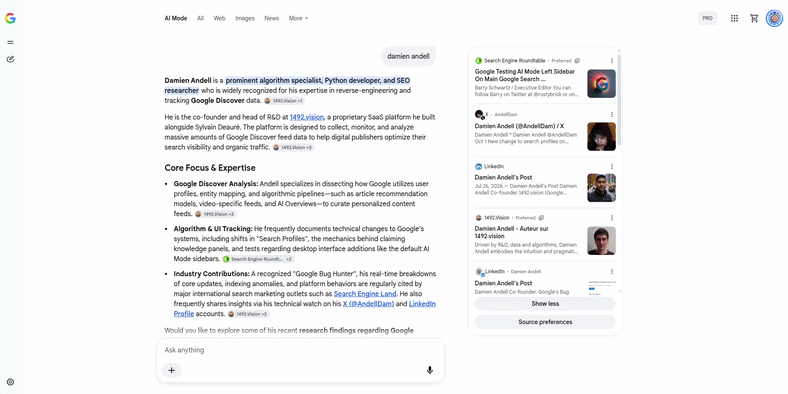Click the PRO badge
This screenshot has height=394, width=788.
[707, 19]
